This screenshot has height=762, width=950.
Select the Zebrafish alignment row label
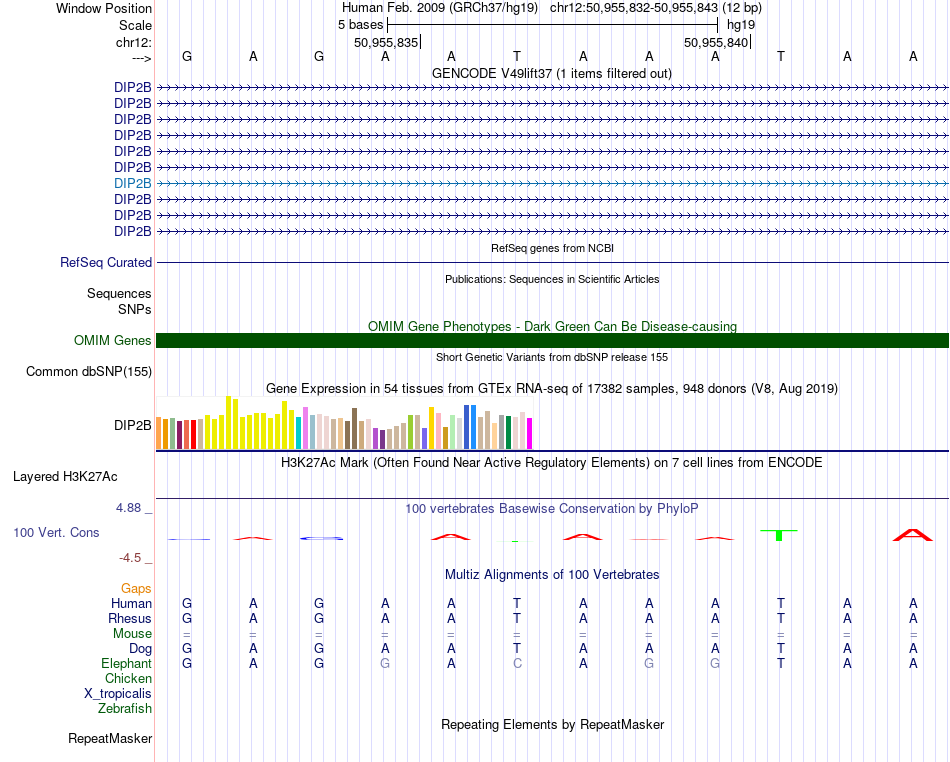click(125, 709)
